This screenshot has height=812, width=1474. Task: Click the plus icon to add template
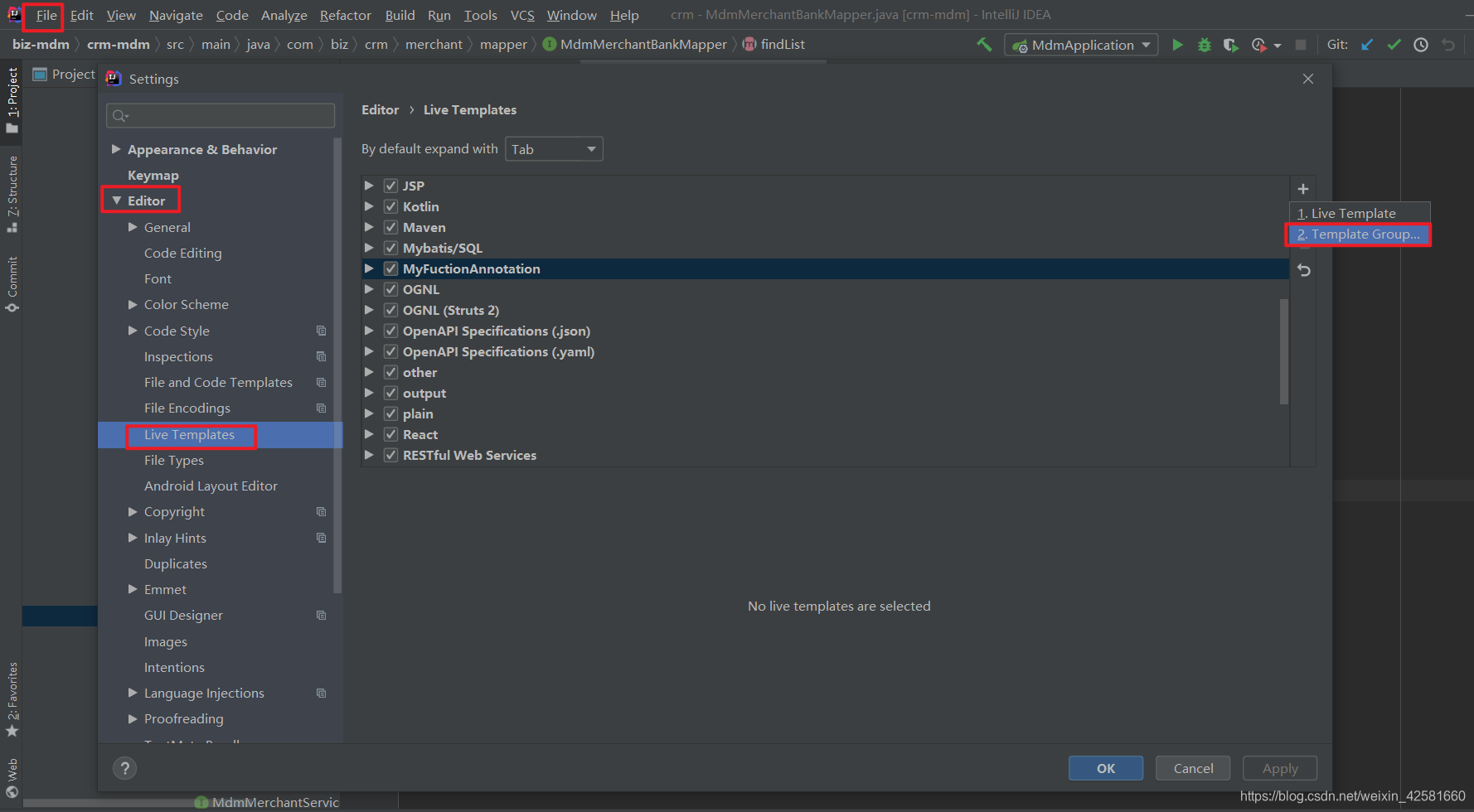pos(1303,189)
